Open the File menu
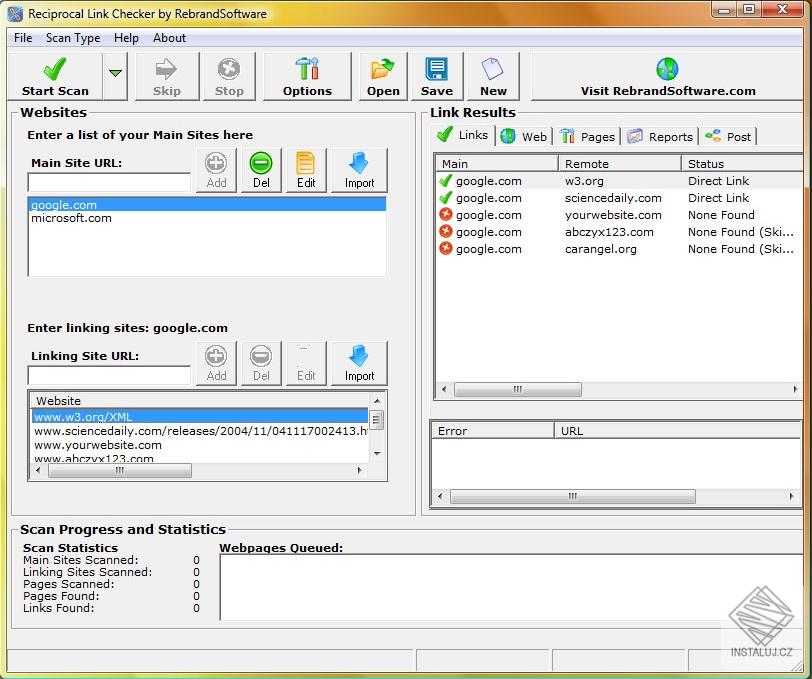 pyautogui.click(x=23, y=38)
